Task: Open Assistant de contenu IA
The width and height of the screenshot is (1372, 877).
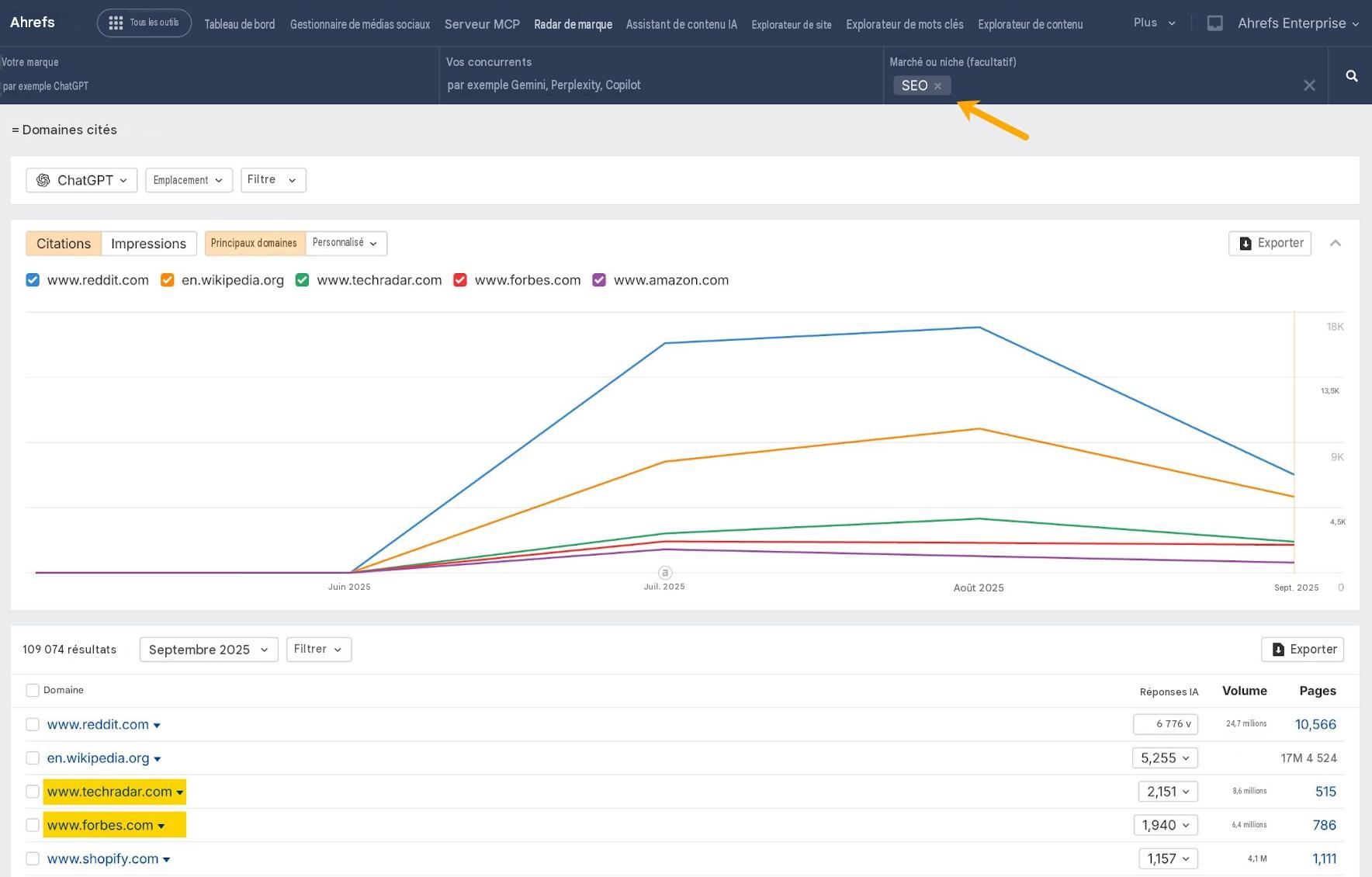Action: [681, 24]
